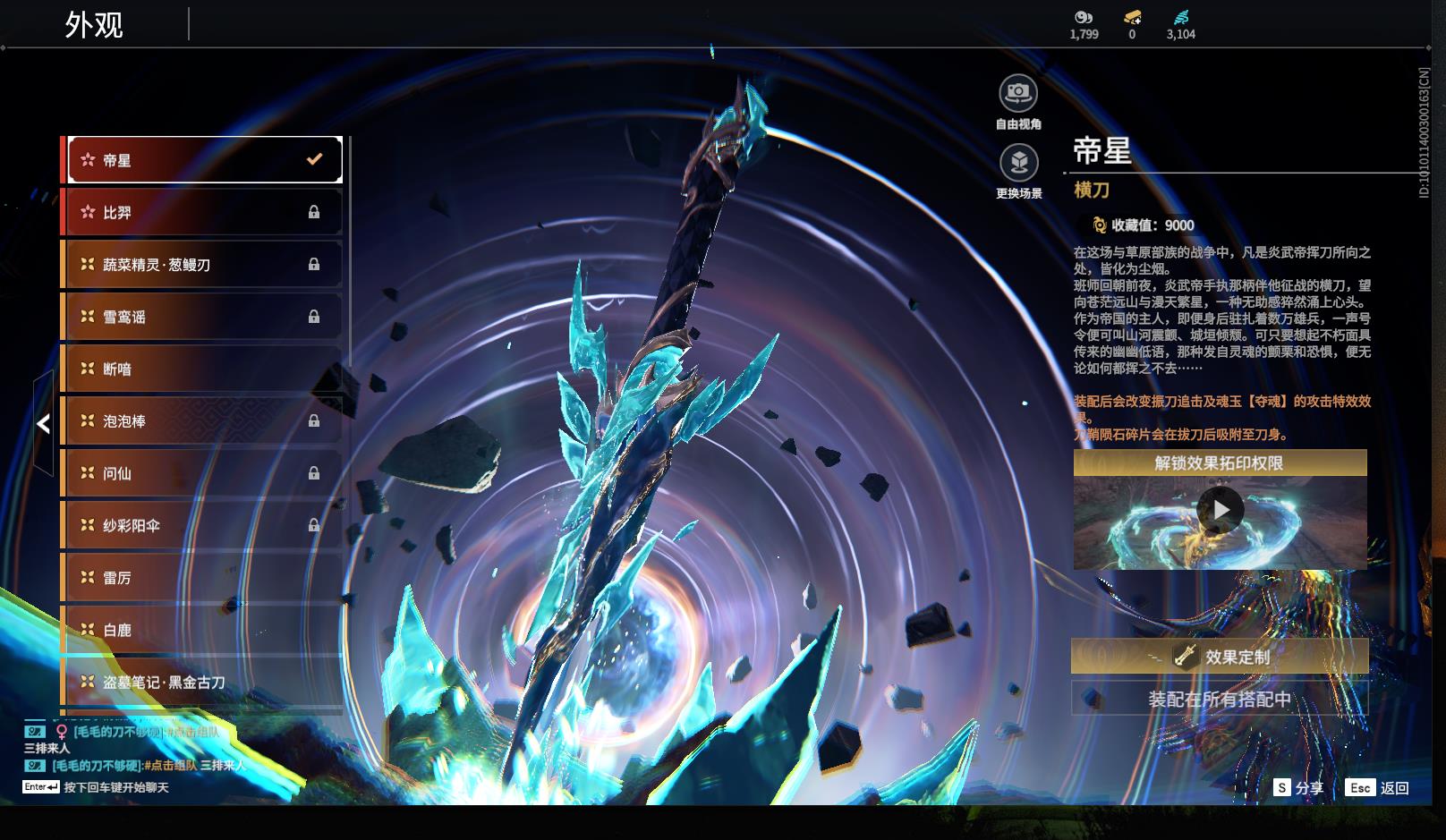
Task: Click 装配在所有搭配中 equip button
Action: [1220, 699]
